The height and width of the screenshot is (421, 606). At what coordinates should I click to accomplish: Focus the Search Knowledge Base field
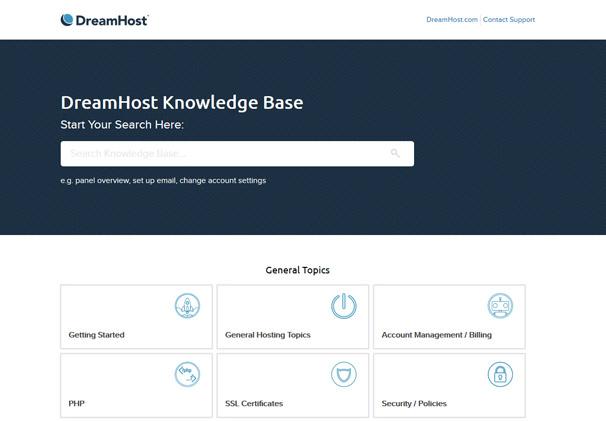tap(237, 154)
